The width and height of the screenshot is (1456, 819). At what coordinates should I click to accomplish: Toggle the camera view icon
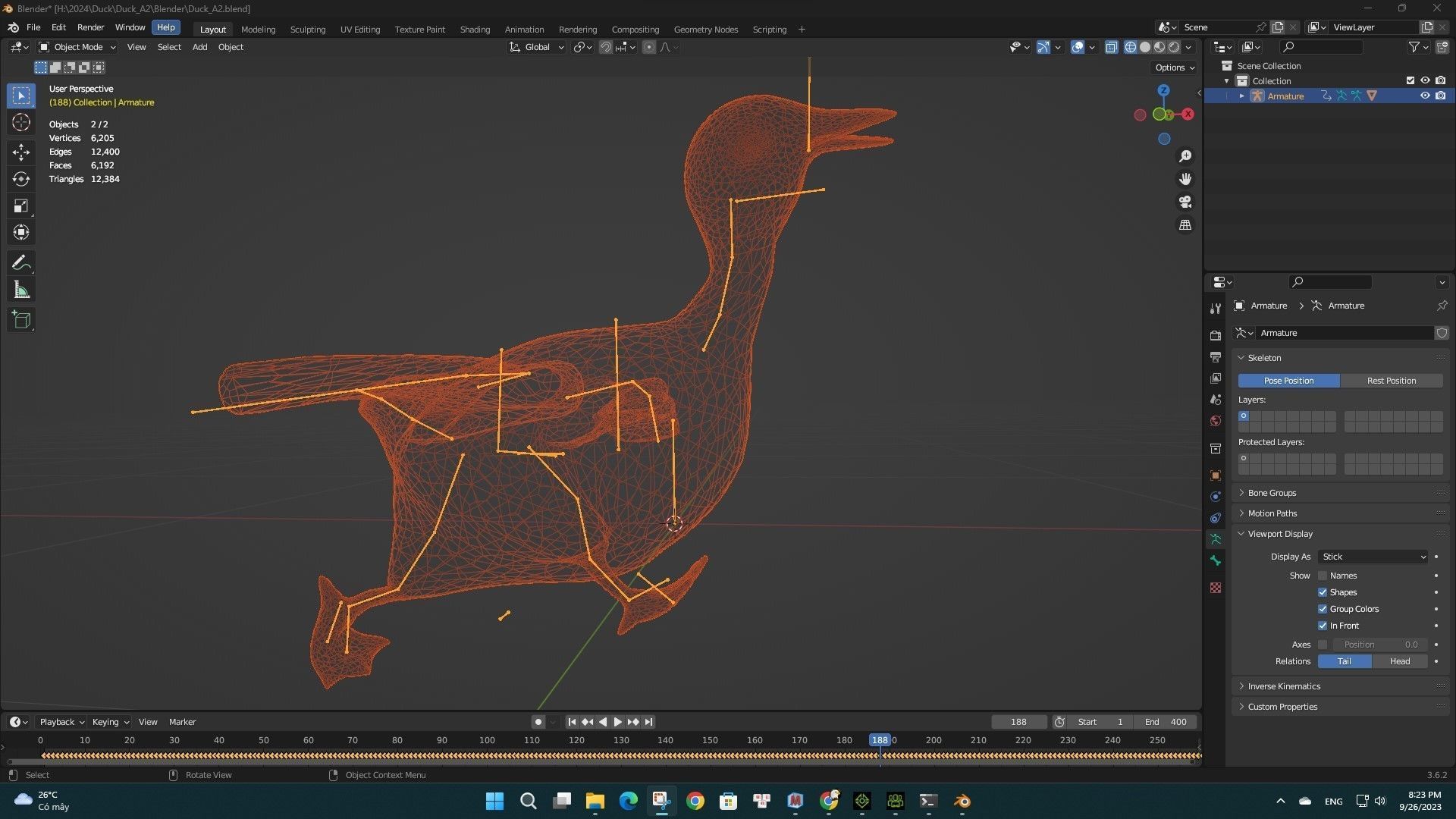tap(1185, 202)
